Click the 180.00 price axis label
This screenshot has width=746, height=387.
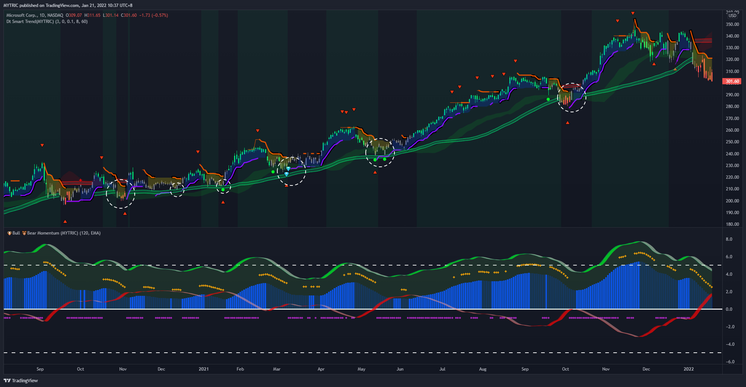(x=732, y=224)
